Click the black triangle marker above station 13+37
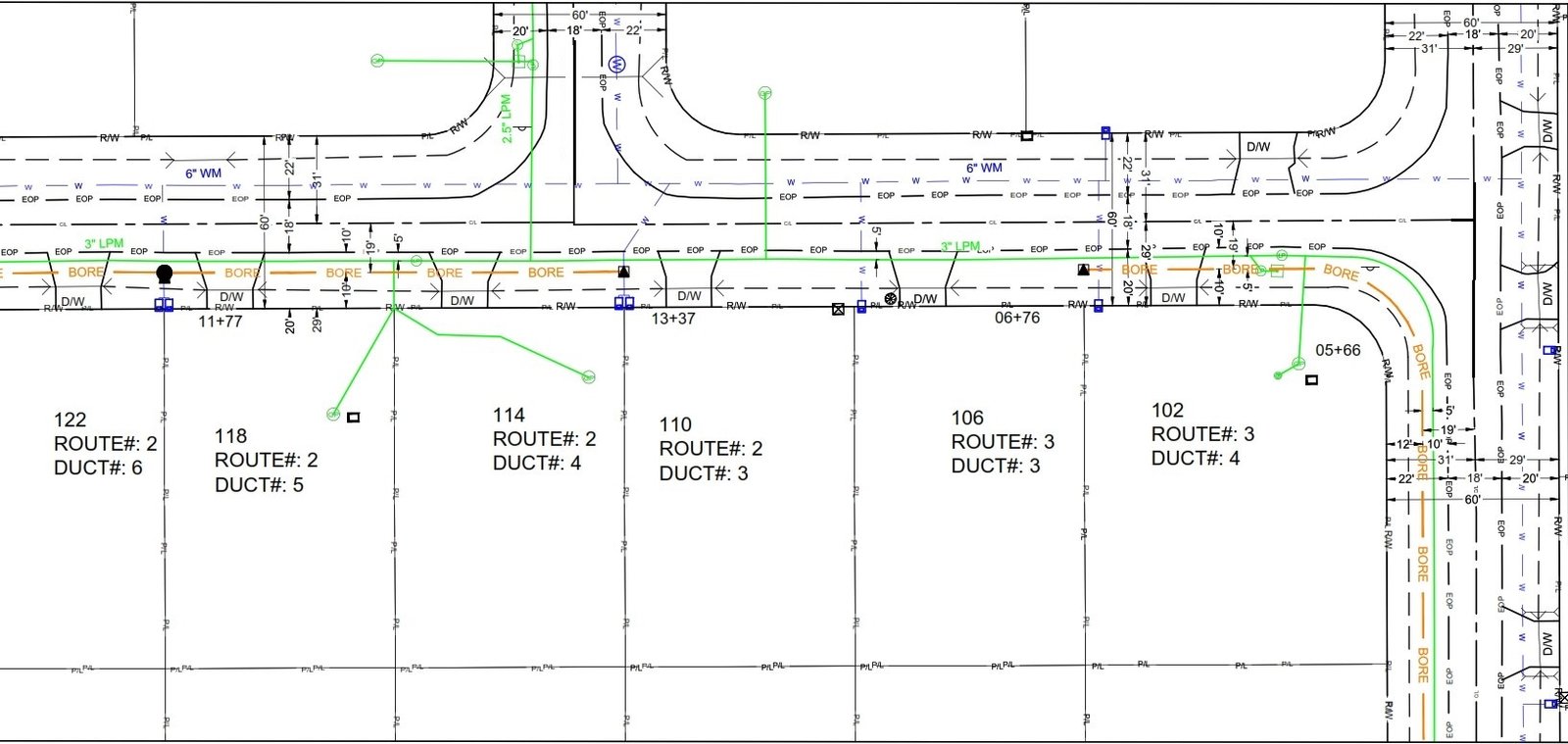This screenshot has height=744, width=1568. pyautogui.click(x=623, y=272)
